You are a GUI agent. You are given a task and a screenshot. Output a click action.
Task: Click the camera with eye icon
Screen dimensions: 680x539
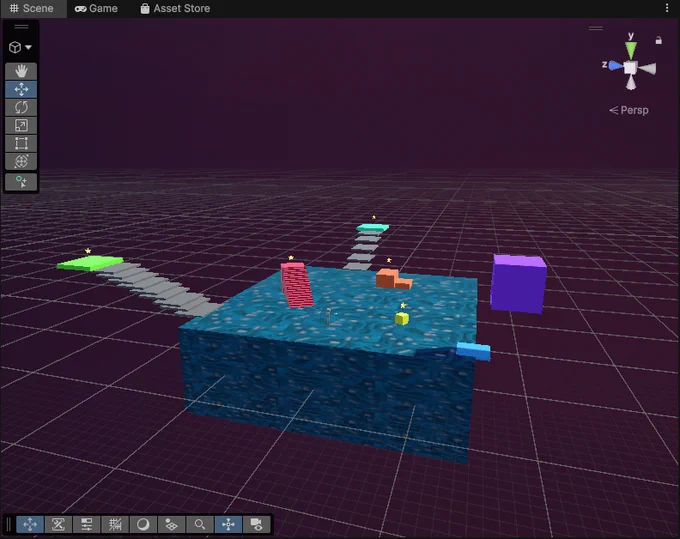coord(256,524)
